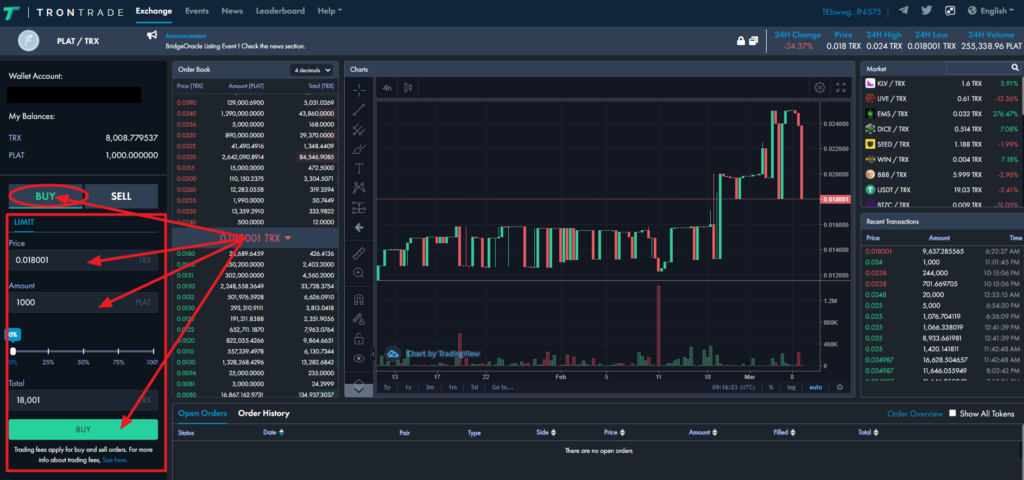Select the brush drawing tool
The image size is (1024, 480).
coord(359,149)
